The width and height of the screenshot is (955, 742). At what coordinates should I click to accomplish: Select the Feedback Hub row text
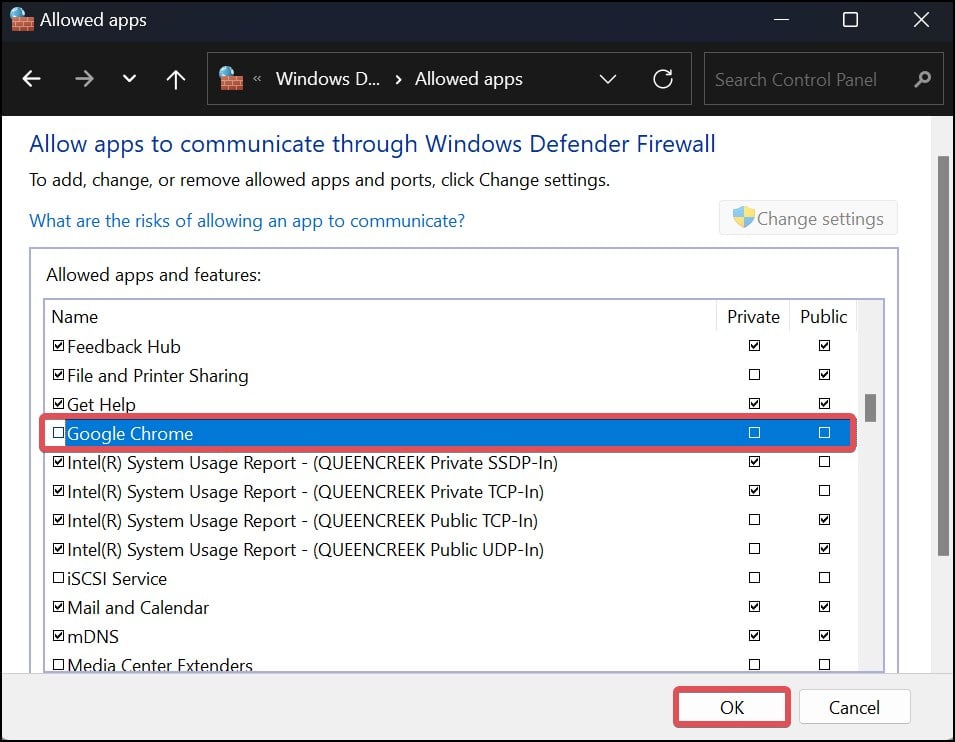(124, 347)
